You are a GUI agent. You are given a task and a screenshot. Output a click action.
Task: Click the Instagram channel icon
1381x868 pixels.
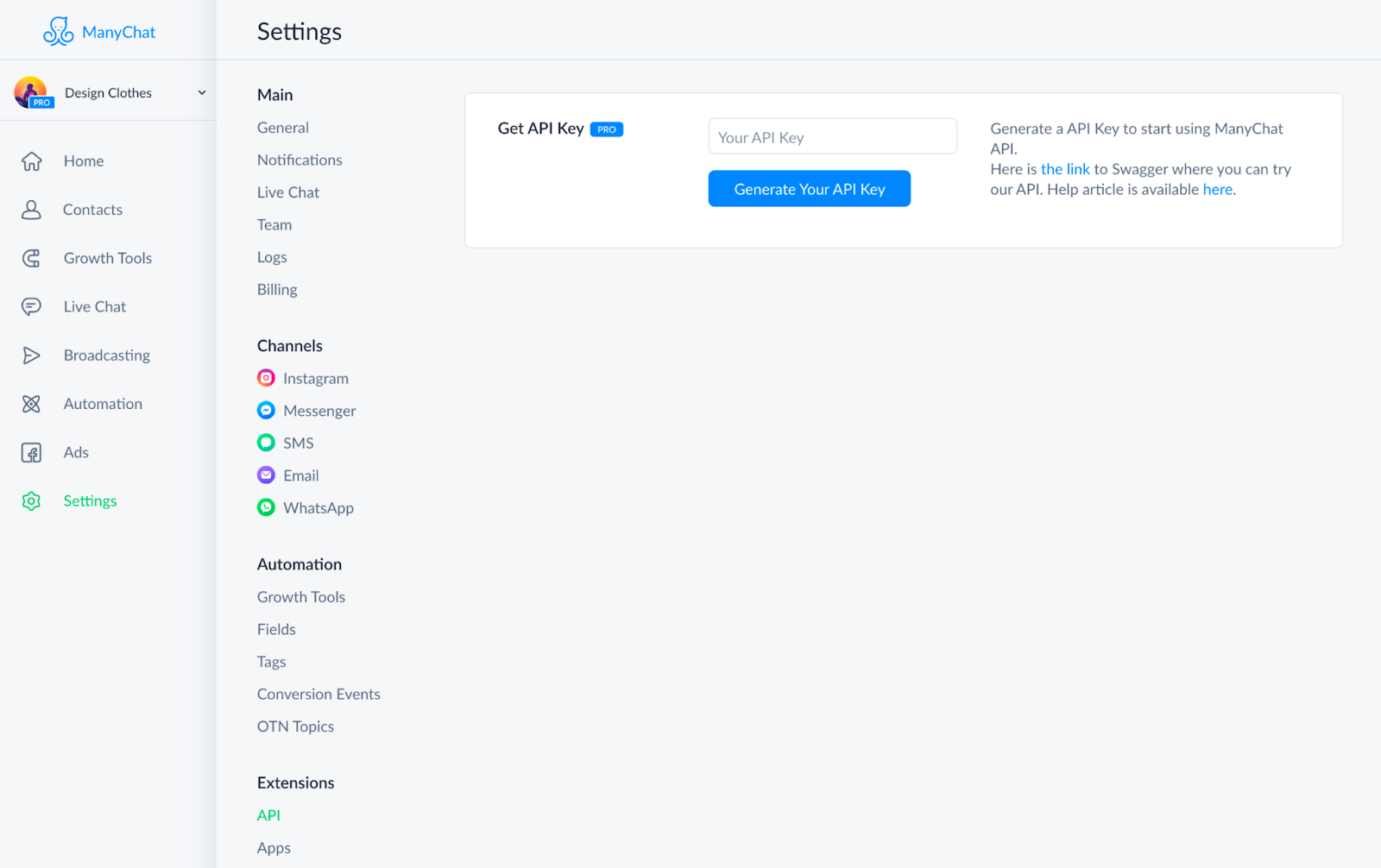pos(266,378)
